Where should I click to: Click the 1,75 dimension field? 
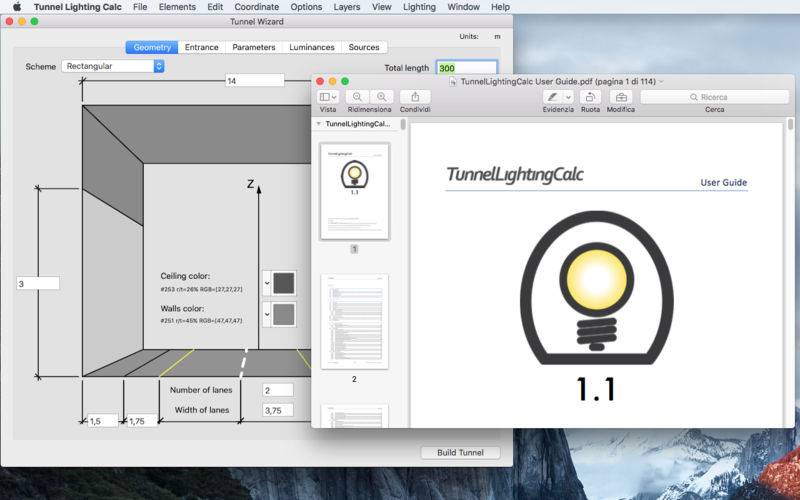click(141, 421)
